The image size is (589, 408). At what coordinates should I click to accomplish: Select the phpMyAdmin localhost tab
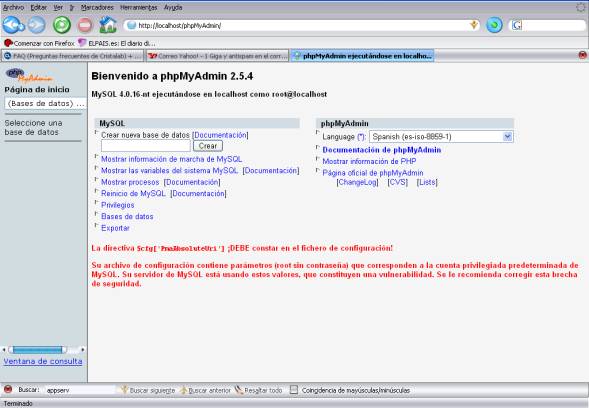pos(362,56)
